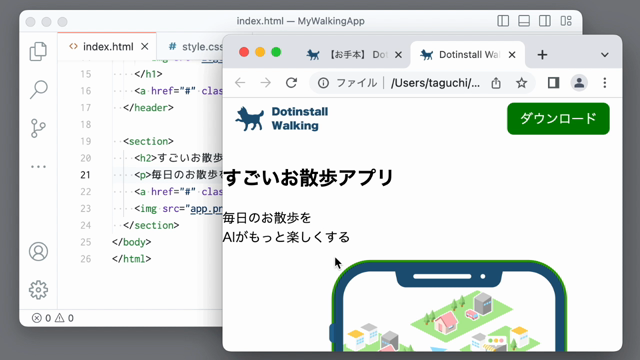Viewport: 640px width, 360px height.
Task: Toggle the bottom panel layout icon
Action: coord(524,21)
